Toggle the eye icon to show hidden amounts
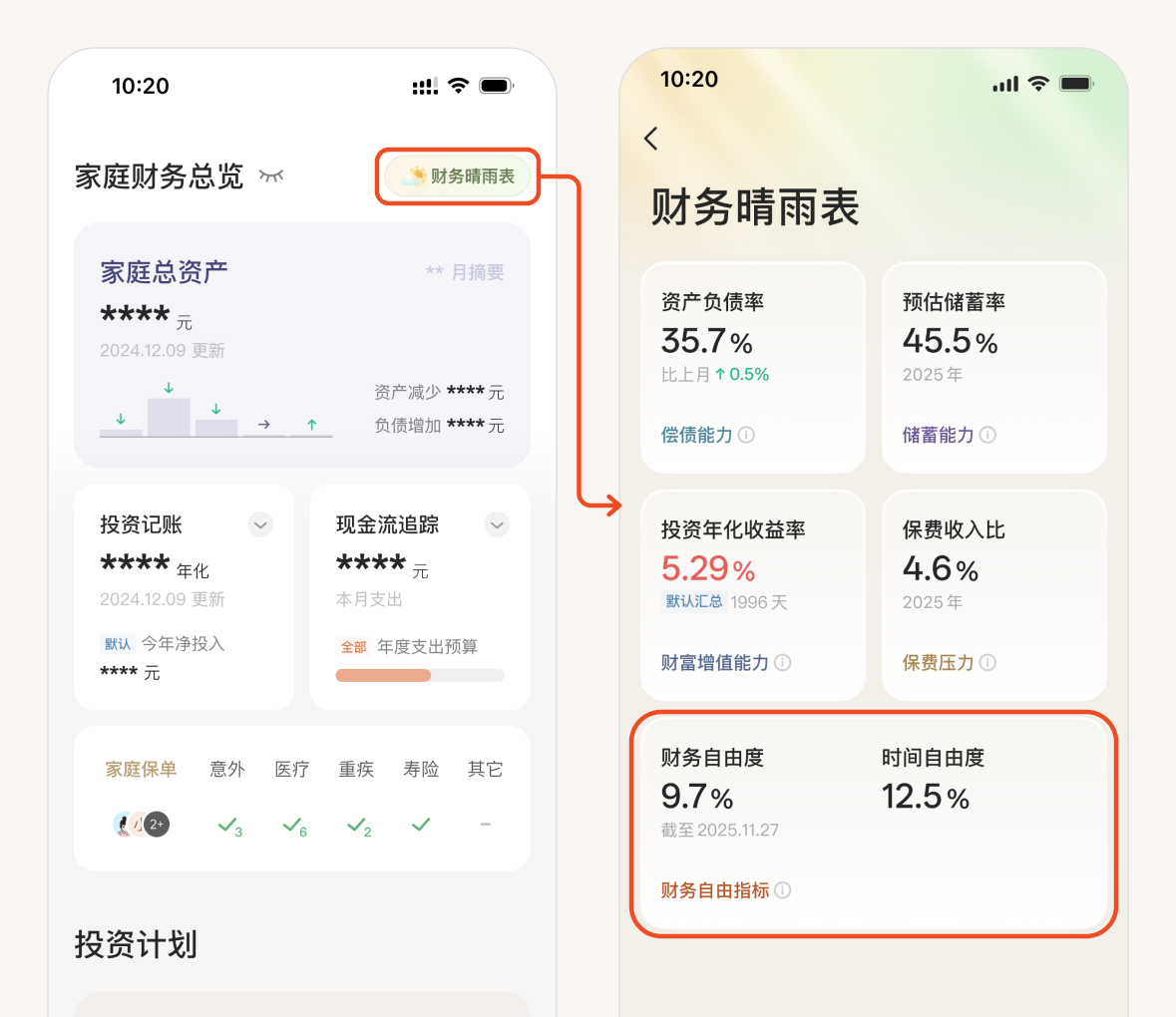Screen dimensions: 1176x1017 click(x=271, y=176)
